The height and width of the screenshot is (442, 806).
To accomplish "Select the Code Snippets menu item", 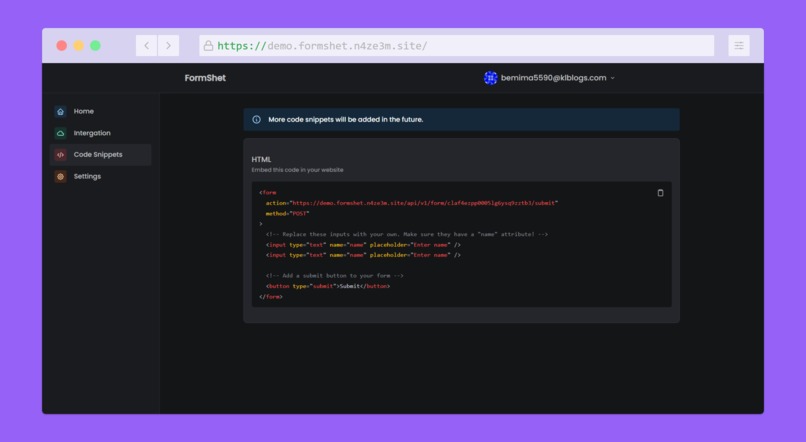I will (x=101, y=155).
